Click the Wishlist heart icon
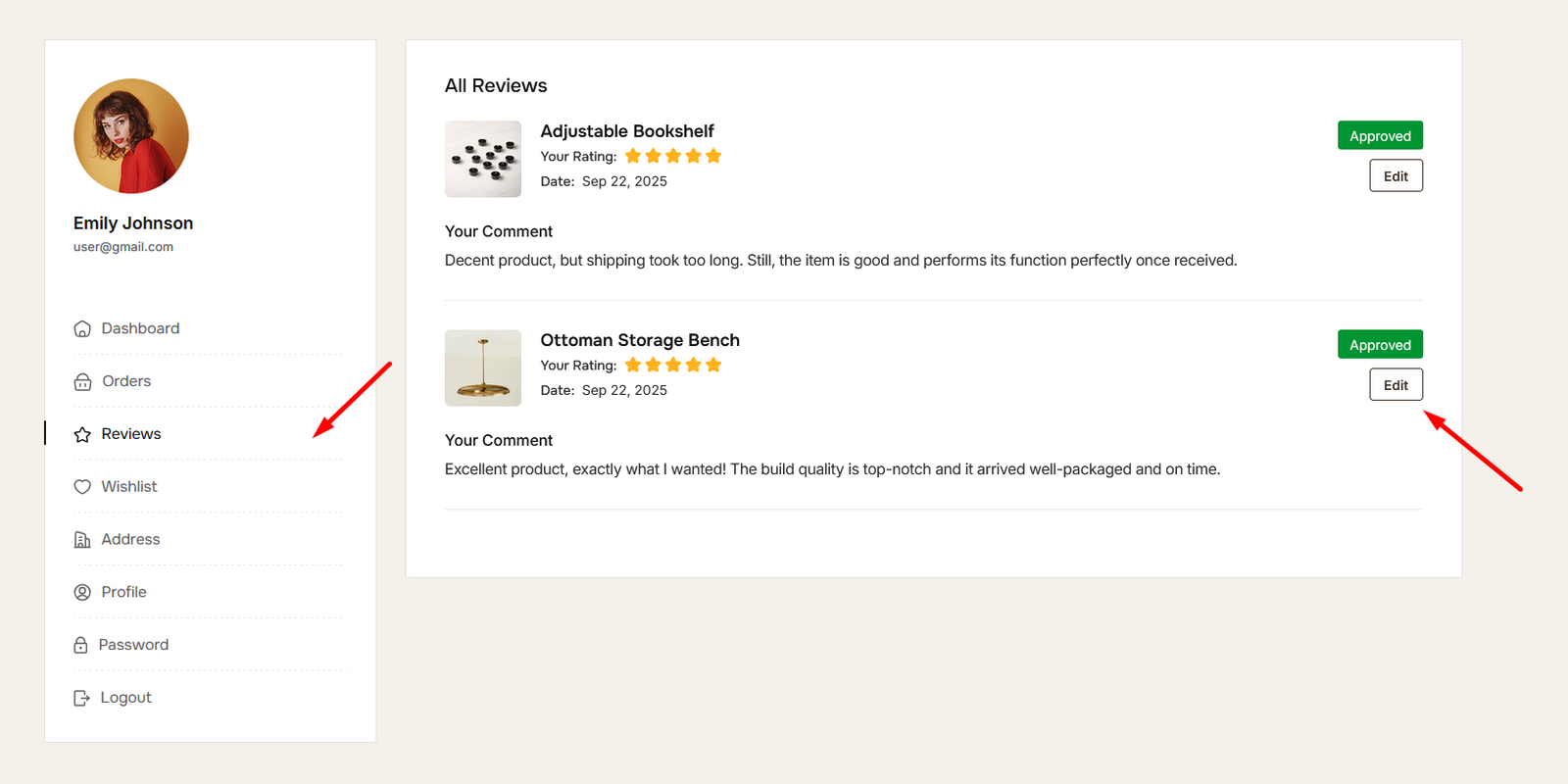This screenshot has width=1568, height=784. click(x=82, y=487)
